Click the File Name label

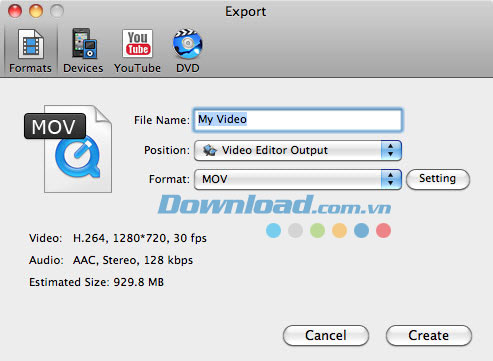[x=162, y=120]
